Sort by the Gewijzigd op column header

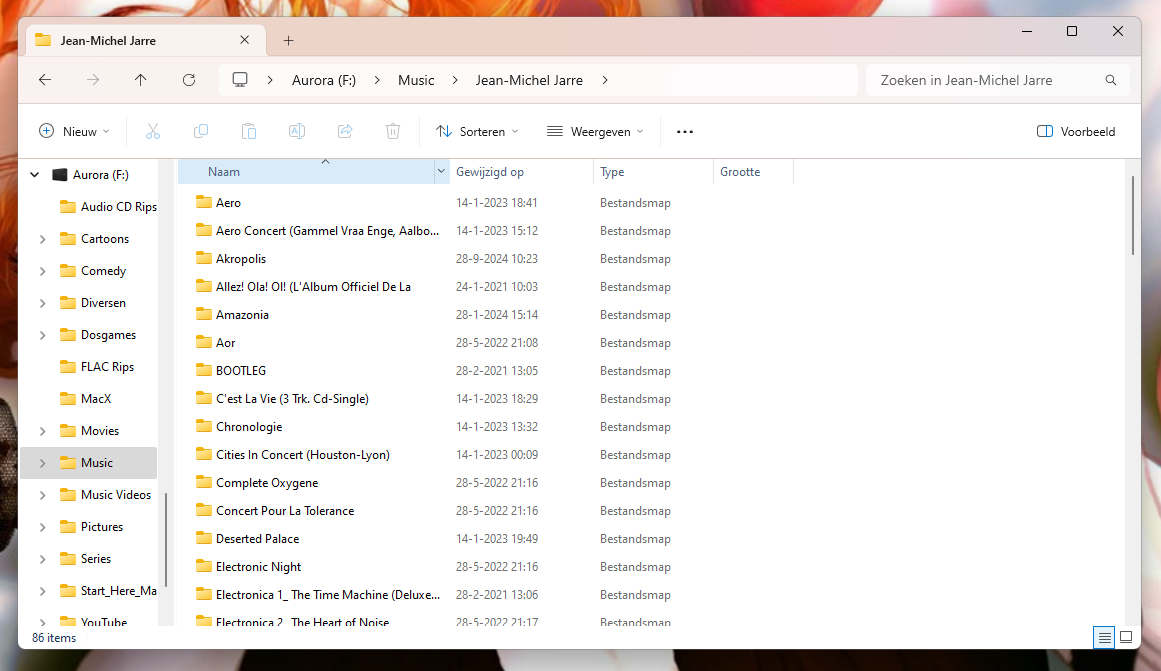coord(521,172)
